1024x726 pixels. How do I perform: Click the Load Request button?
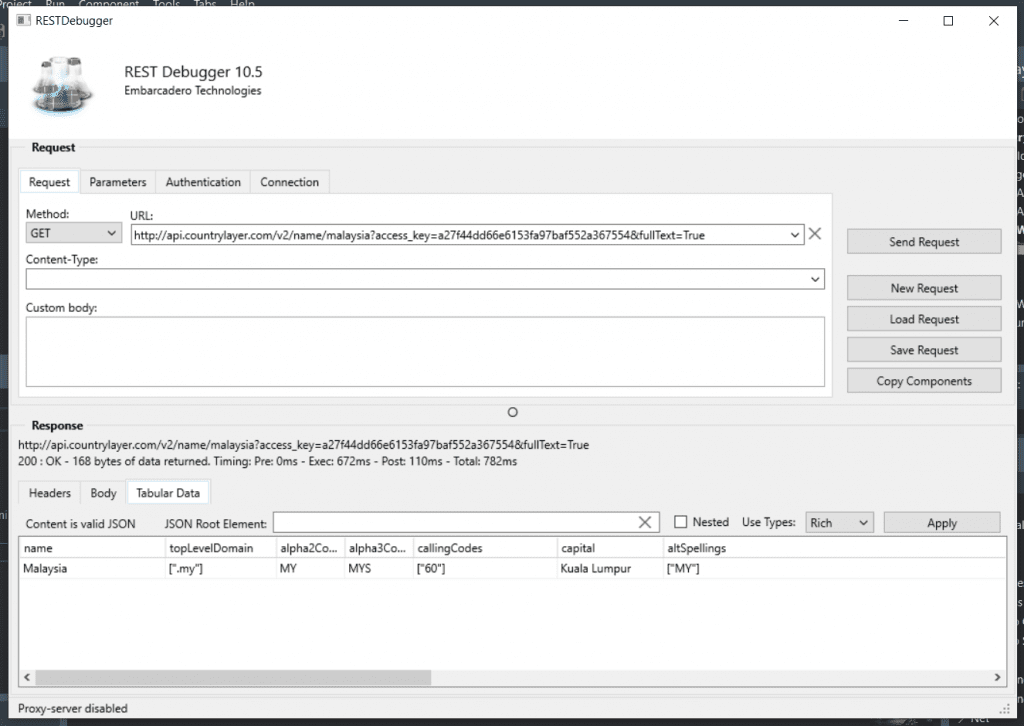924,319
